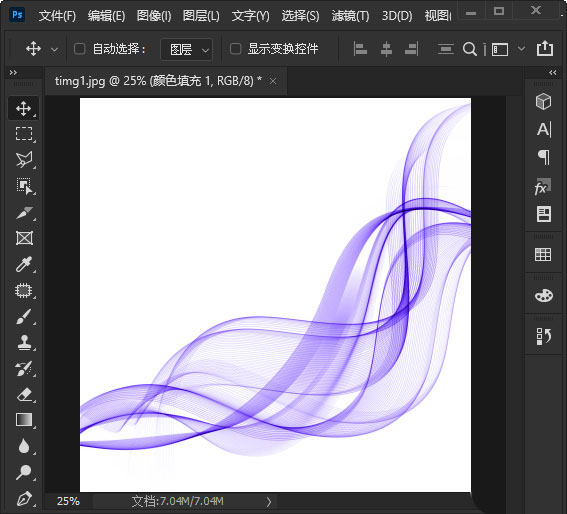This screenshot has width=567, height=514.
Task: Enable the 自动选择 checkbox
Action: [x=80, y=49]
